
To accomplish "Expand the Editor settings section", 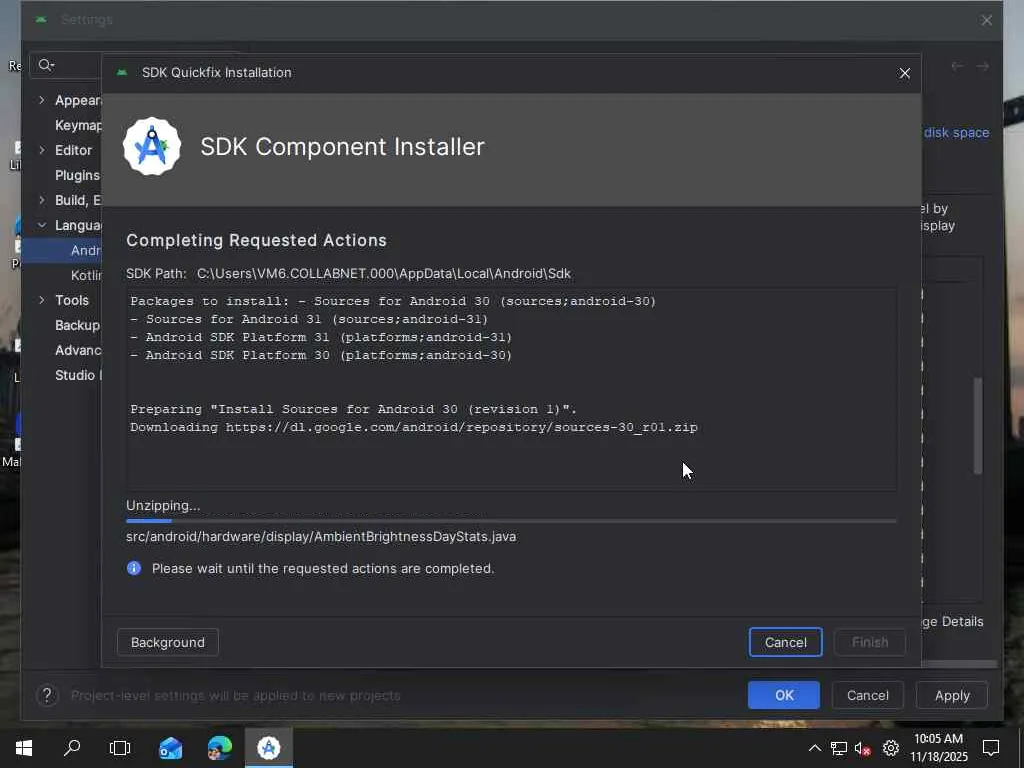I will coord(42,150).
